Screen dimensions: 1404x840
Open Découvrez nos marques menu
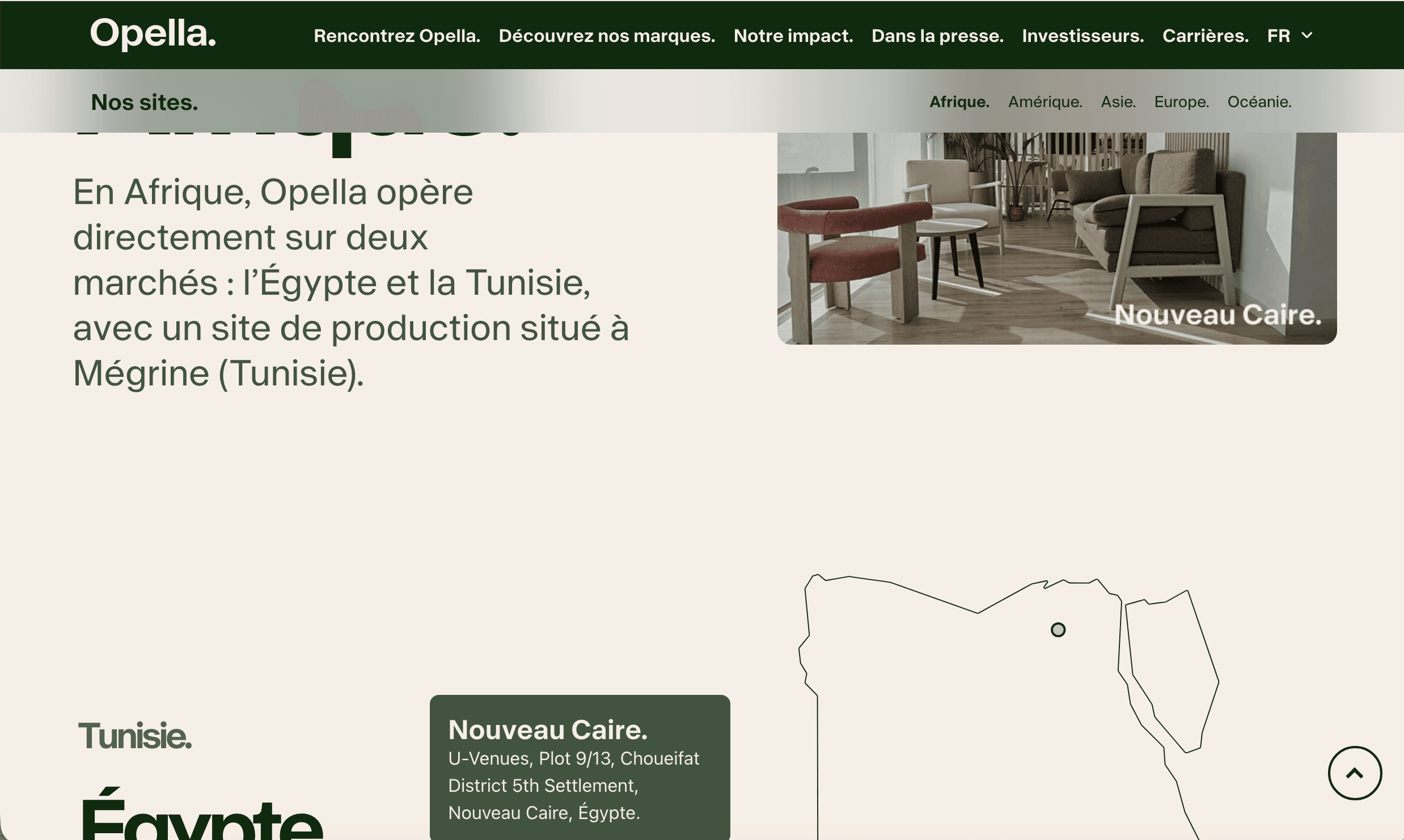point(607,36)
